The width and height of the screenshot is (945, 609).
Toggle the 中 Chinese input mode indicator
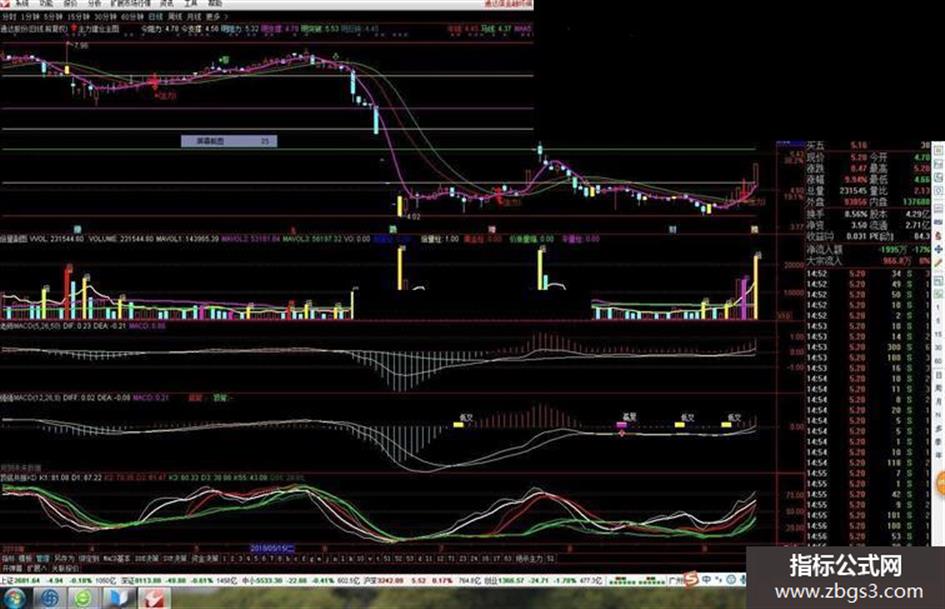coord(705,580)
